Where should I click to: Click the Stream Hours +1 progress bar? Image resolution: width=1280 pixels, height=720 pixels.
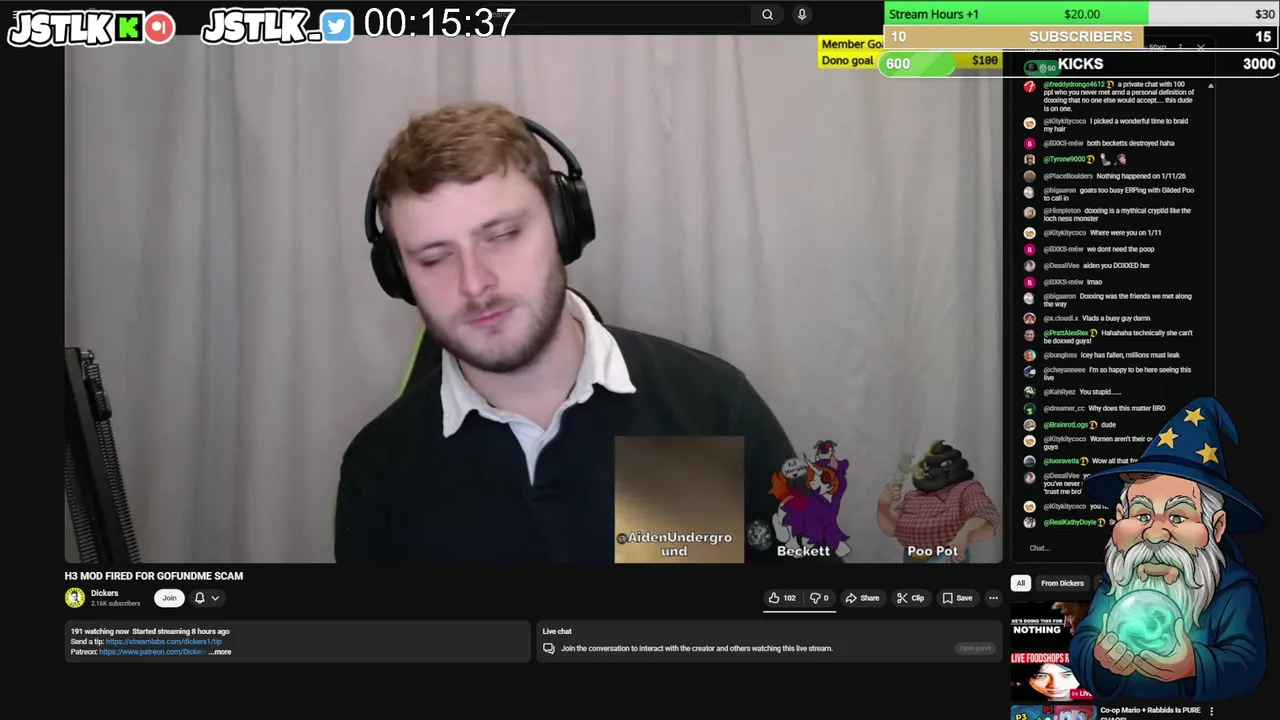coord(1080,14)
